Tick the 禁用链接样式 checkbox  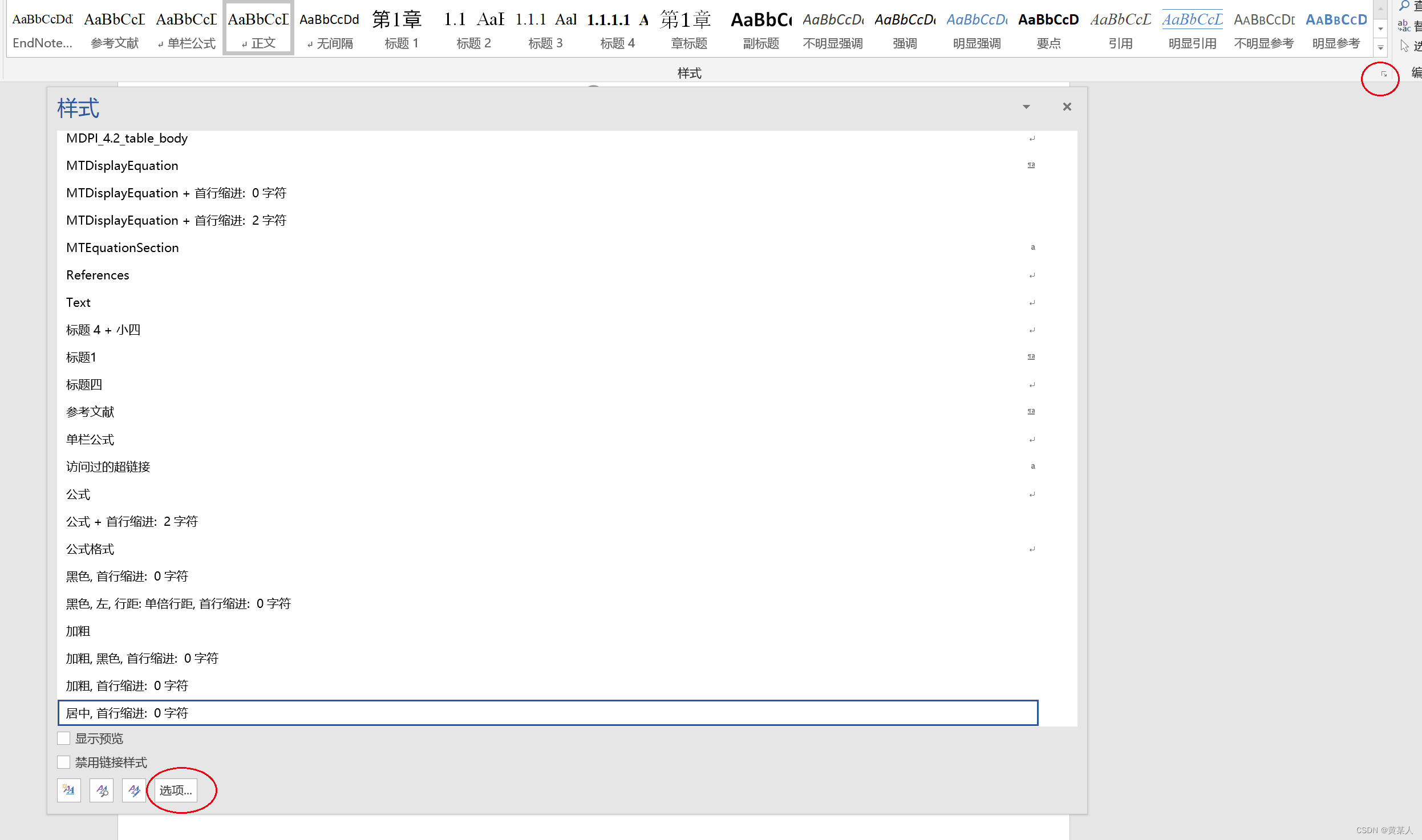[x=64, y=762]
